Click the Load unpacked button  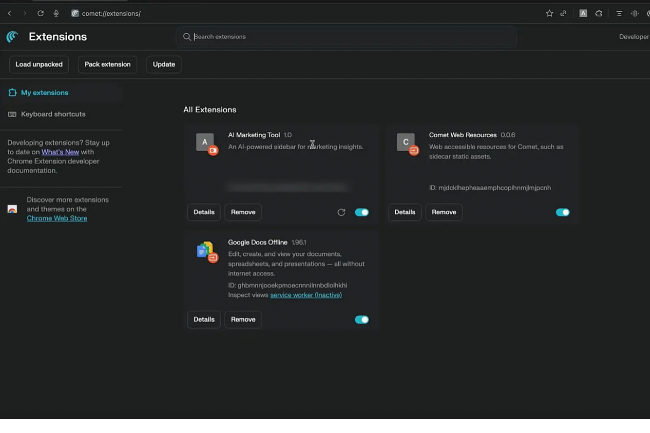click(39, 64)
